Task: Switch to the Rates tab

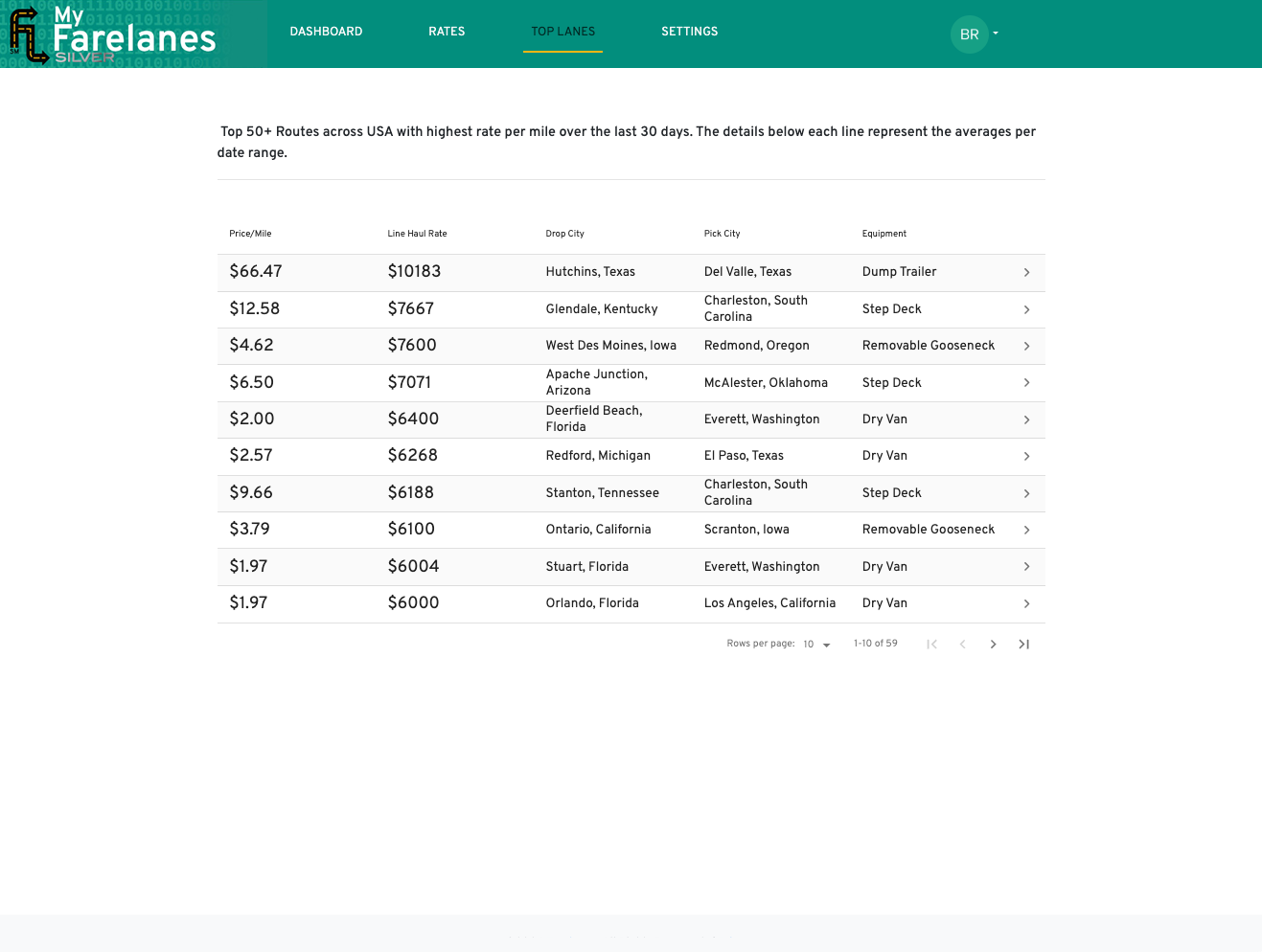Action: (x=447, y=32)
